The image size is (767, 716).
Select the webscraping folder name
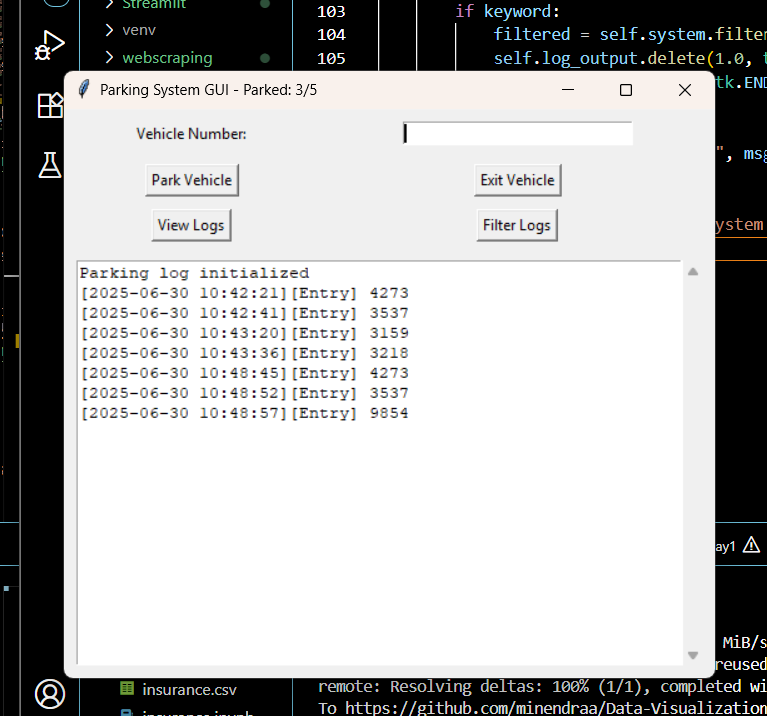coord(167,58)
